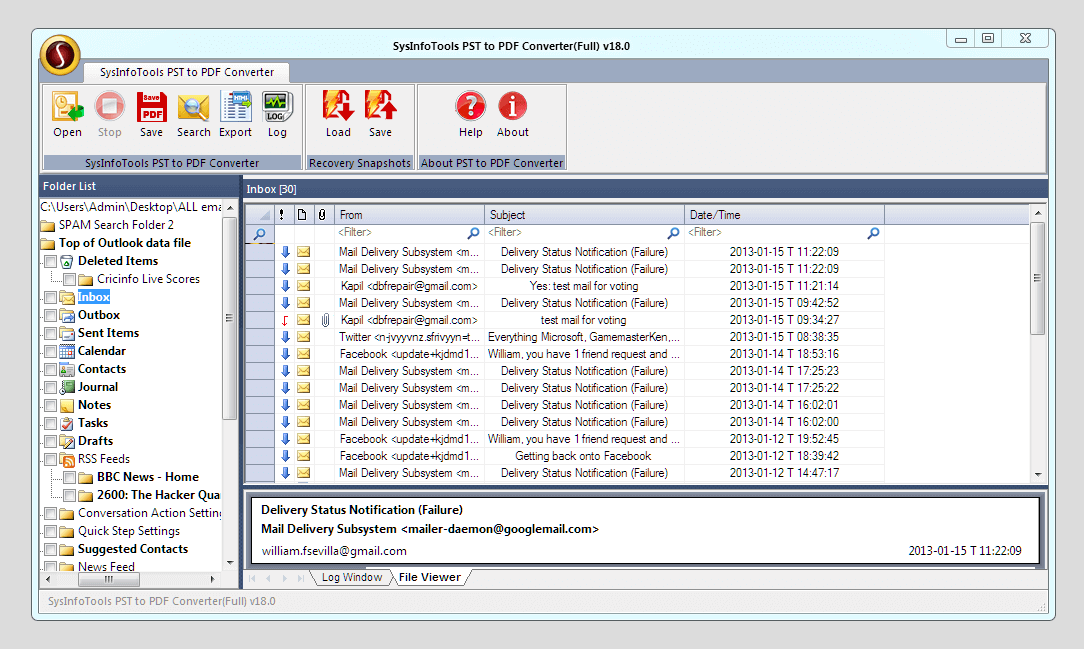Check the BBC News - Home checkbox
This screenshot has height=649, width=1084.
[x=70, y=477]
